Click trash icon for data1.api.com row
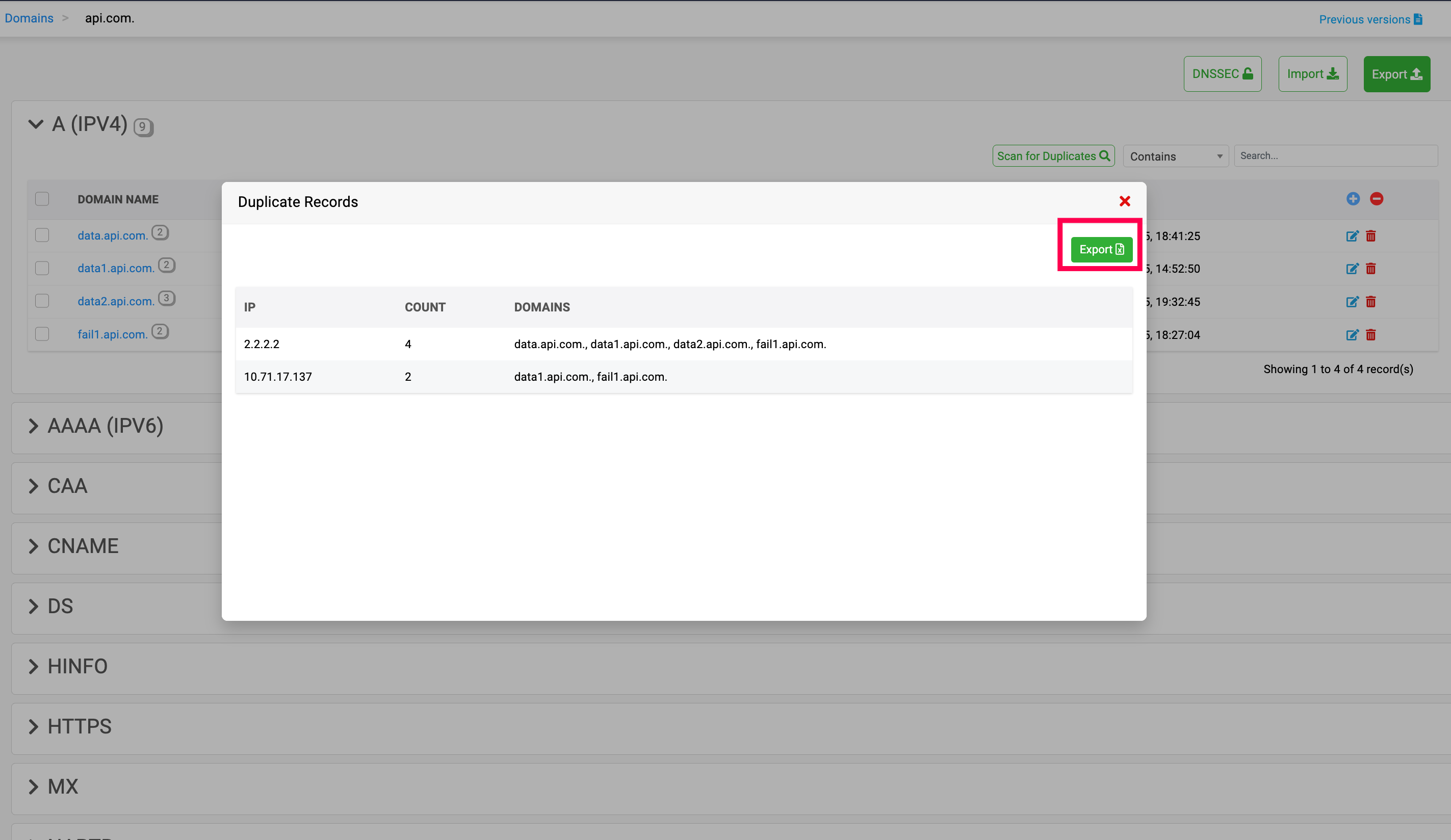The height and width of the screenshot is (840, 1451). click(1370, 269)
